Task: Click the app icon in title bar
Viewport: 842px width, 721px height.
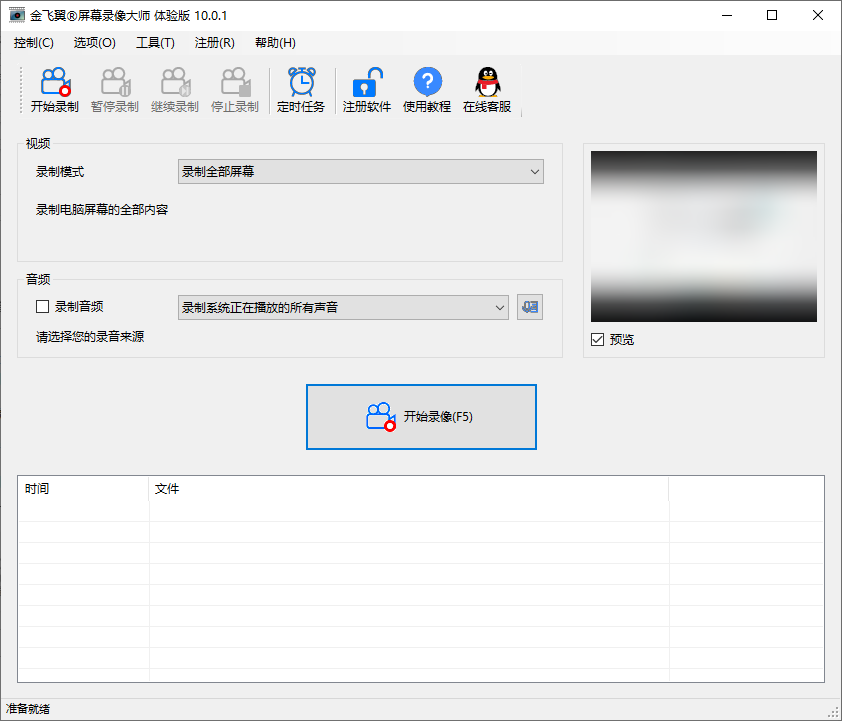Action: click(x=17, y=15)
